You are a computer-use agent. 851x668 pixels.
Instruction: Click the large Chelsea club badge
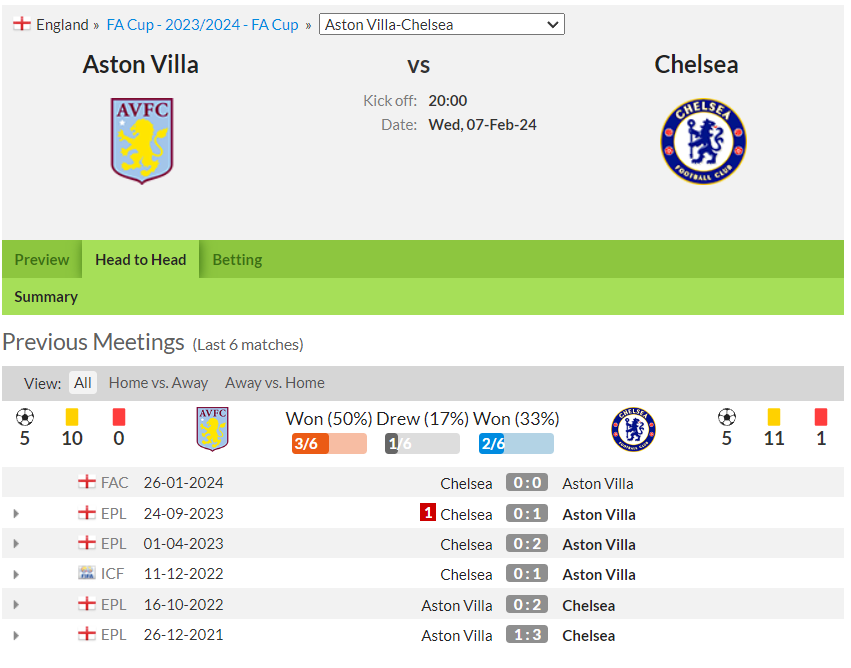703,142
